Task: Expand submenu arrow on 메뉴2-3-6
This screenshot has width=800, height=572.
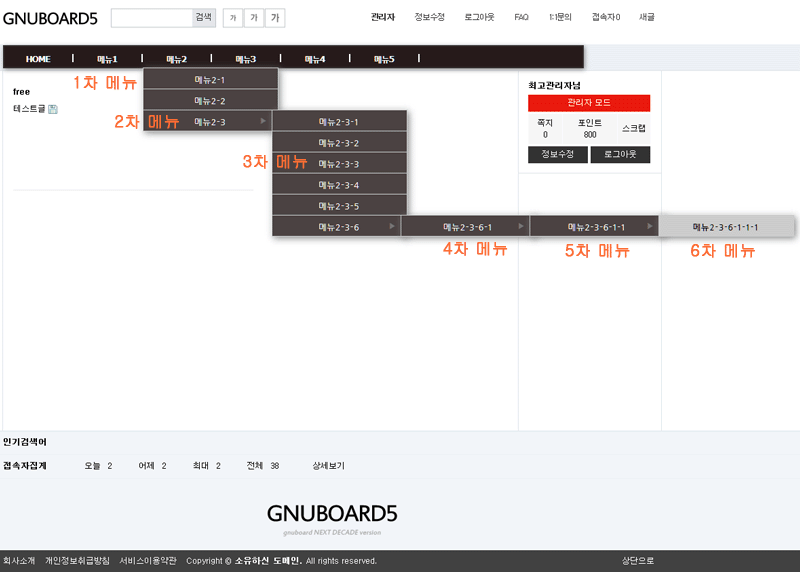Action: [x=392, y=227]
